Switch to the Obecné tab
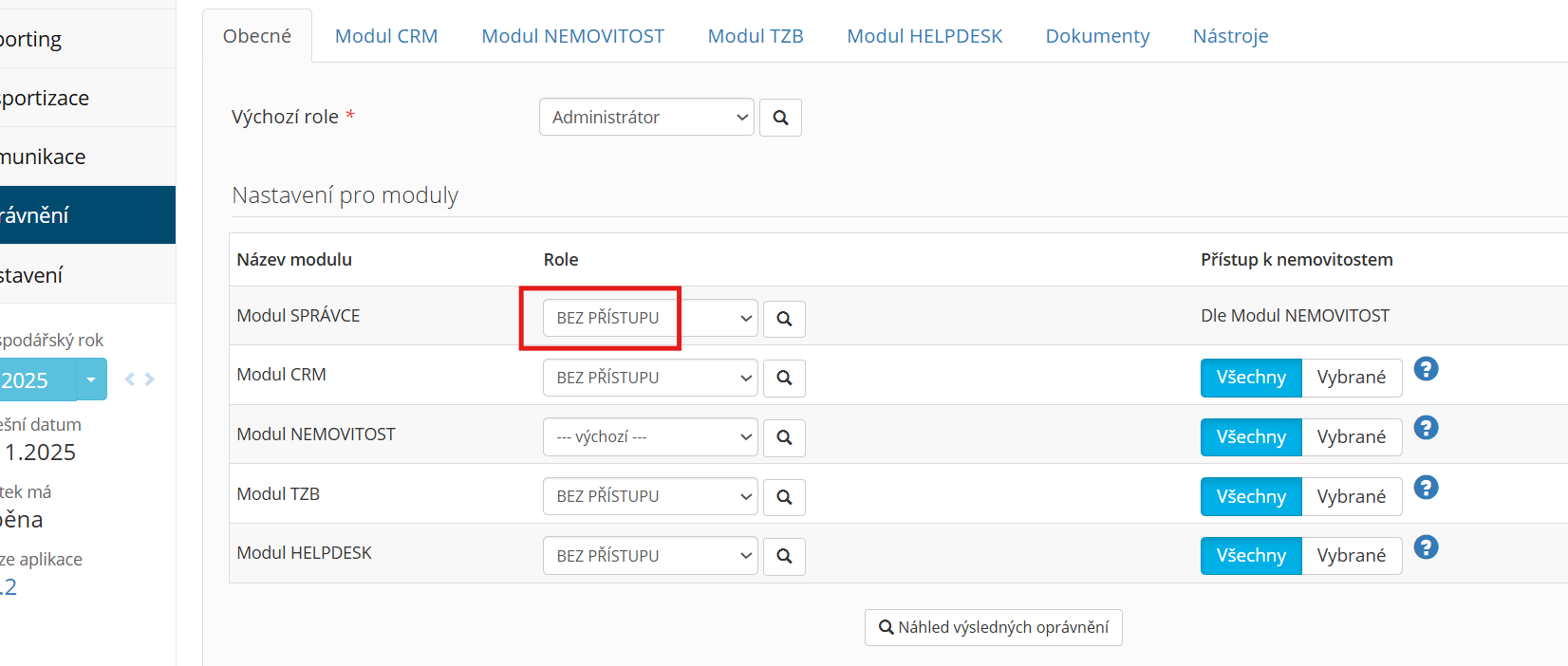1568x666 pixels. [x=257, y=36]
